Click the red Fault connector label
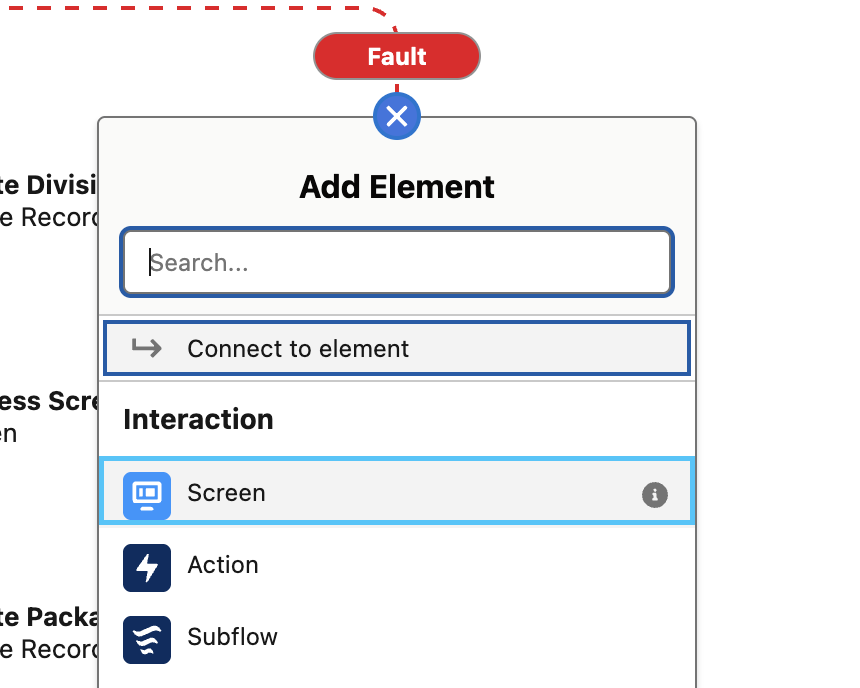The image size is (860, 688). coord(397,56)
